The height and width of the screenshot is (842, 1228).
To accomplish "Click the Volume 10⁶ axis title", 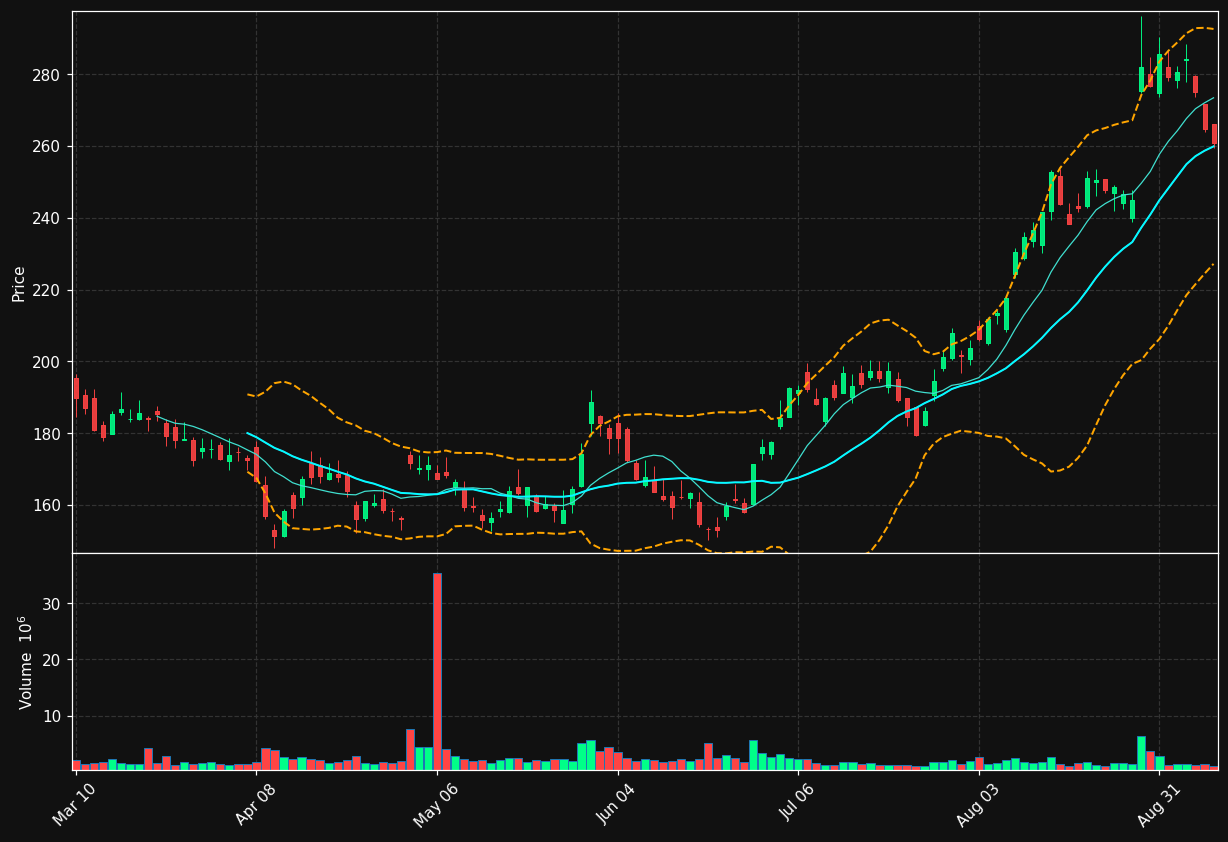I will click(24, 662).
